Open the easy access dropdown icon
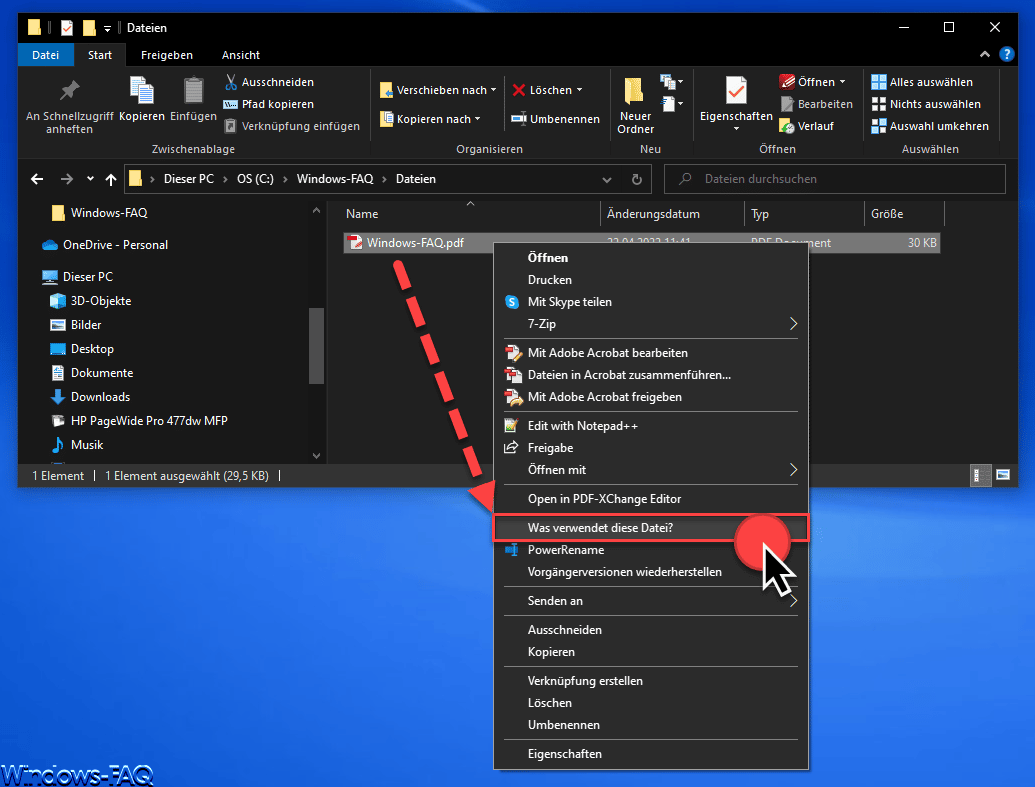Screen dimensions: 1035x787 point(671,104)
